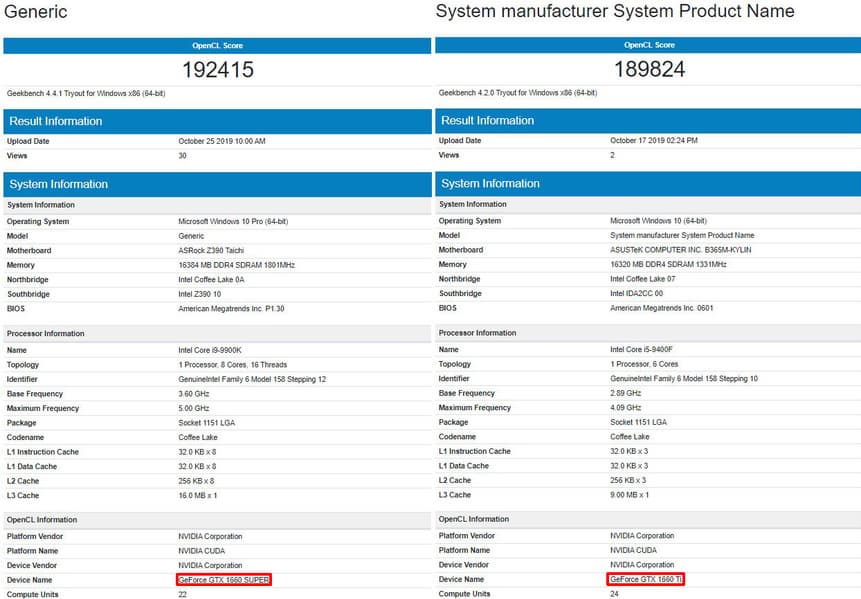Click the 'Generic' page title

coord(36,12)
